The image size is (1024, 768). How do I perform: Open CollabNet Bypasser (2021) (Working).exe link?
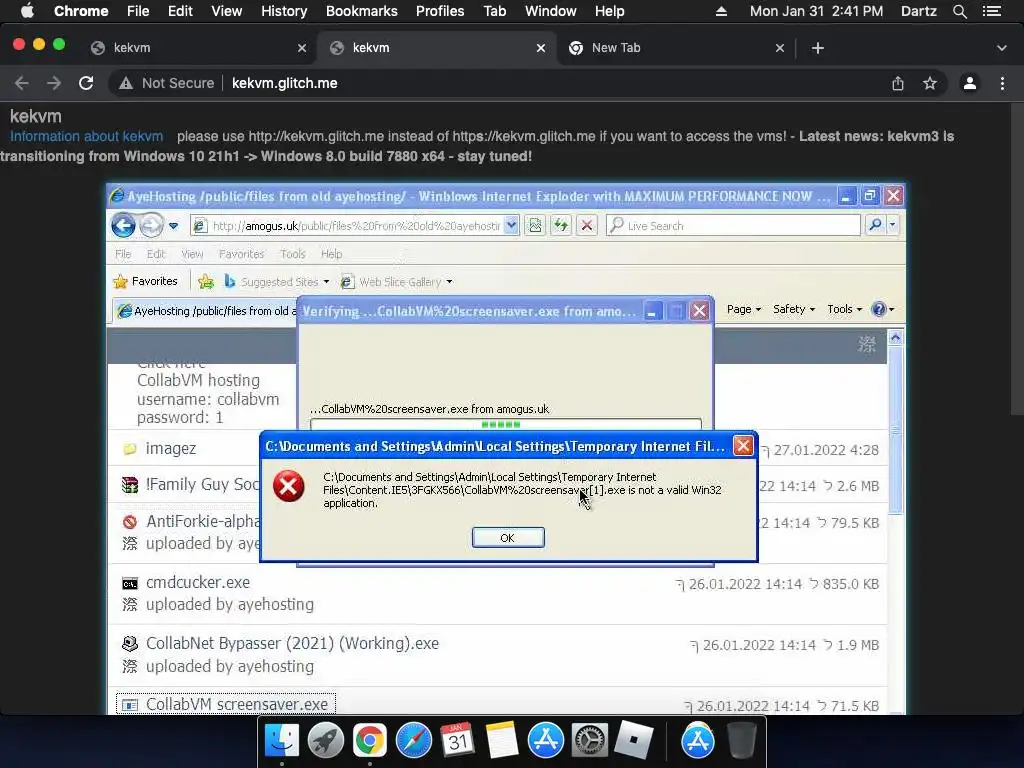coord(292,643)
